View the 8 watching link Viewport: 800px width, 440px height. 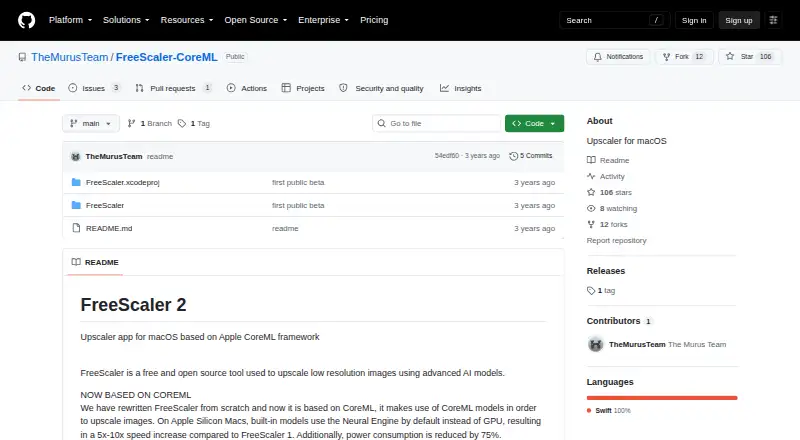point(612,208)
